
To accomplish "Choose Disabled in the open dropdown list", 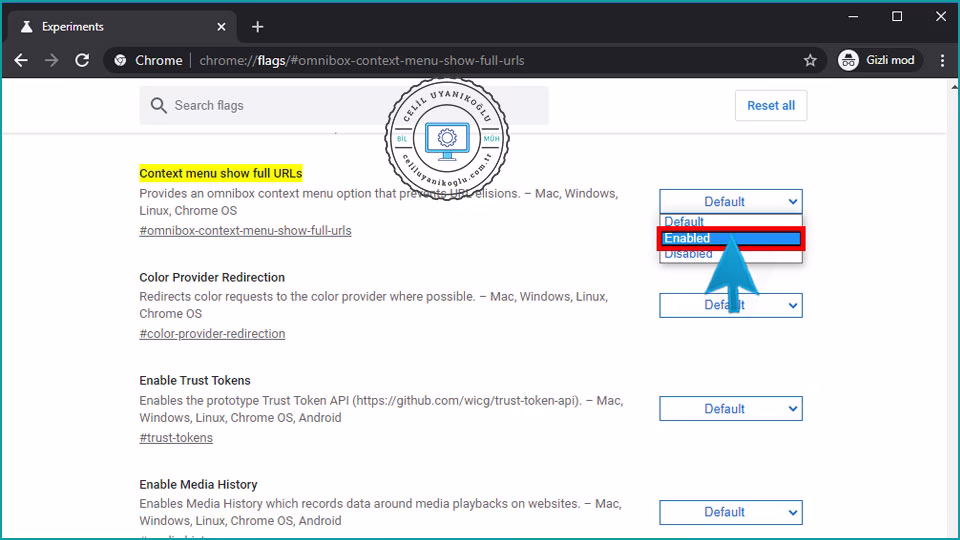I will 730,254.
